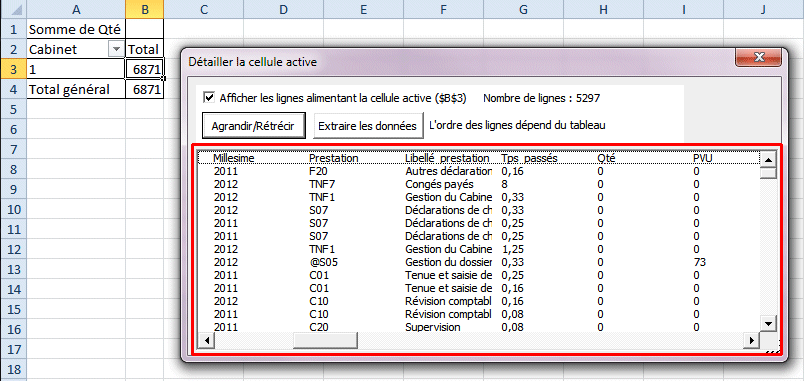Click the 'Tps passés' value 8
The image size is (804, 381).
point(505,184)
